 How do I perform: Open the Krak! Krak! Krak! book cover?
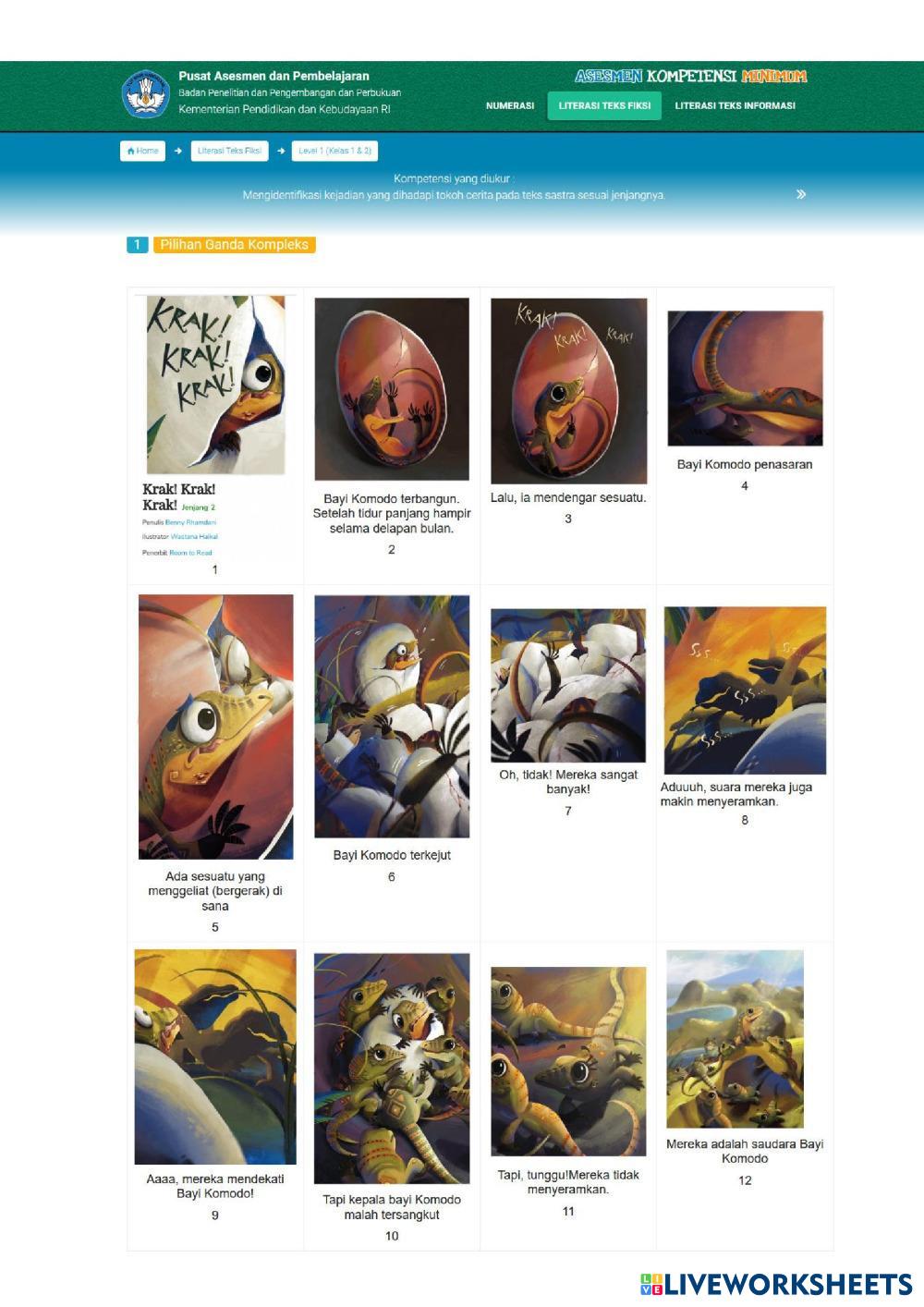coord(216,385)
